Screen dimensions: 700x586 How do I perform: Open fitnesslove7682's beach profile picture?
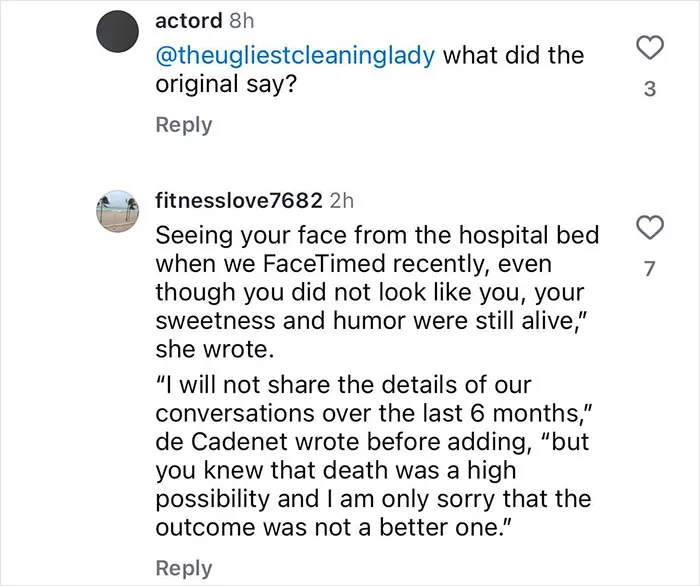[118, 211]
